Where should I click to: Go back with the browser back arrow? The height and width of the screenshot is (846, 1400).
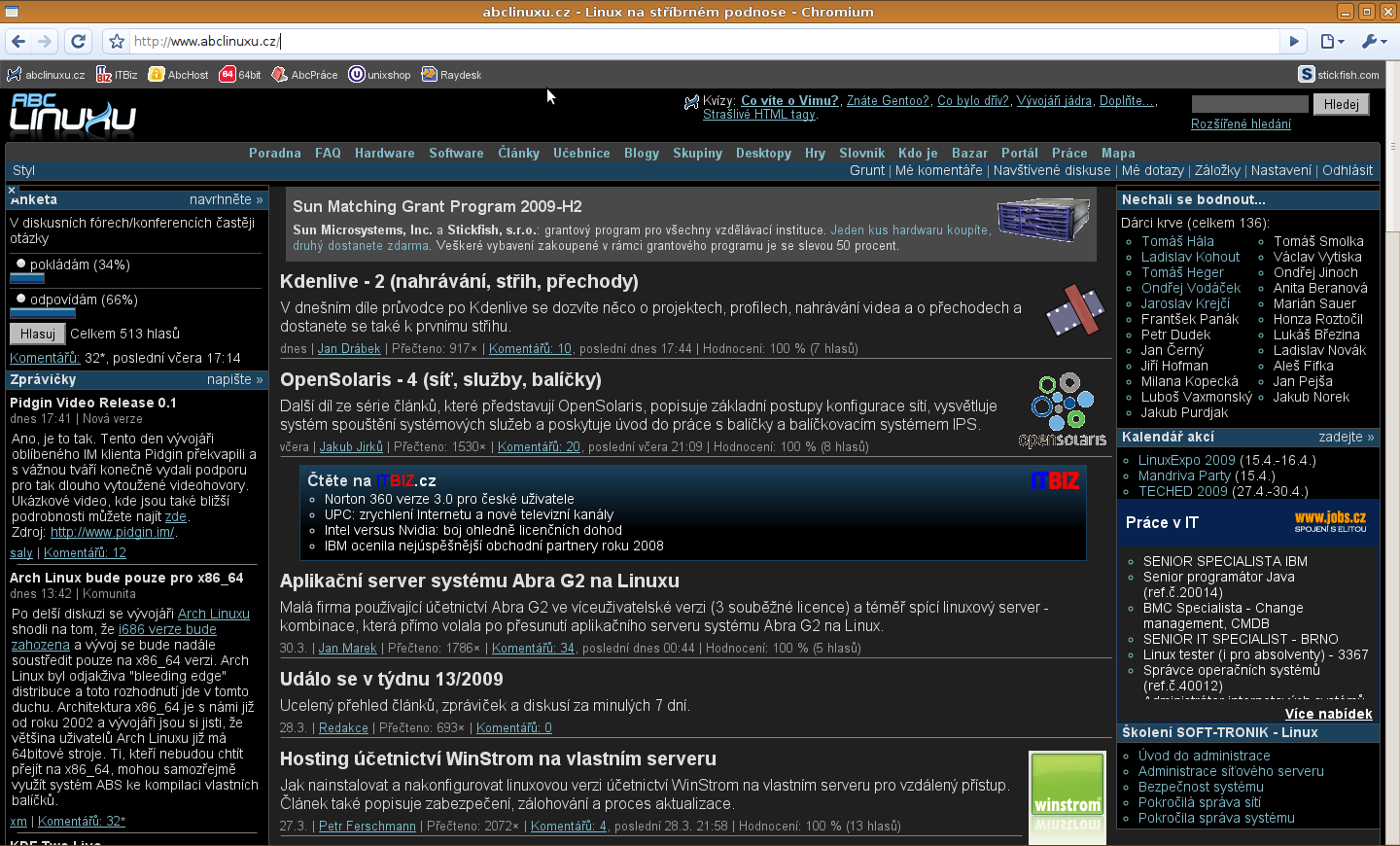coord(18,41)
